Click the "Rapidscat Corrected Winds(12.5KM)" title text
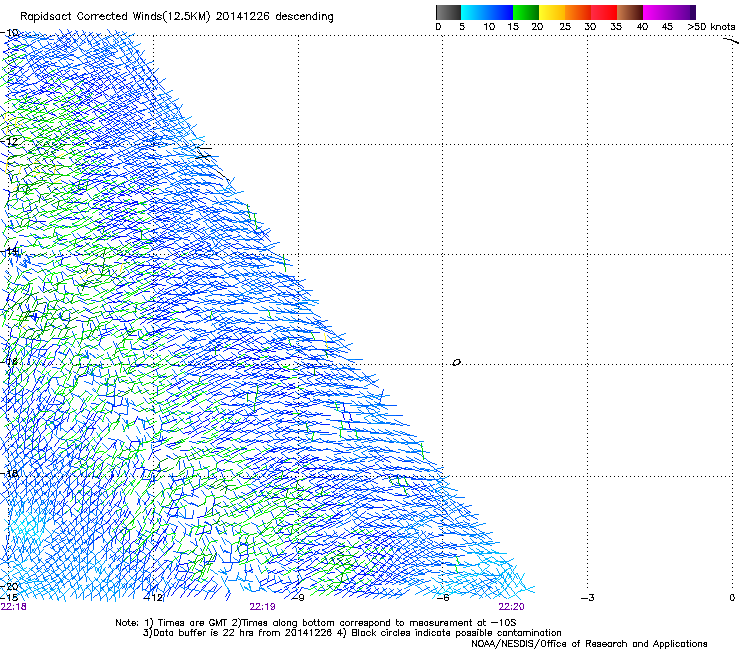Viewport: 740px width, 650px height. pyautogui.click(x=115, y=17)
